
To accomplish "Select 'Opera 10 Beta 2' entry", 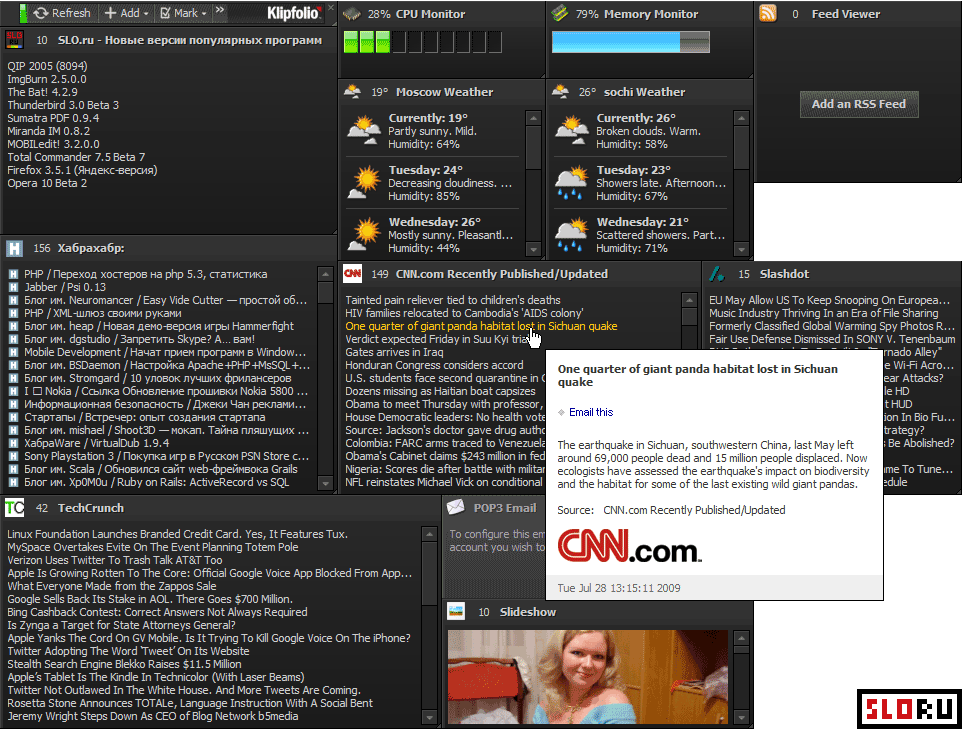I will pos(47,183).
